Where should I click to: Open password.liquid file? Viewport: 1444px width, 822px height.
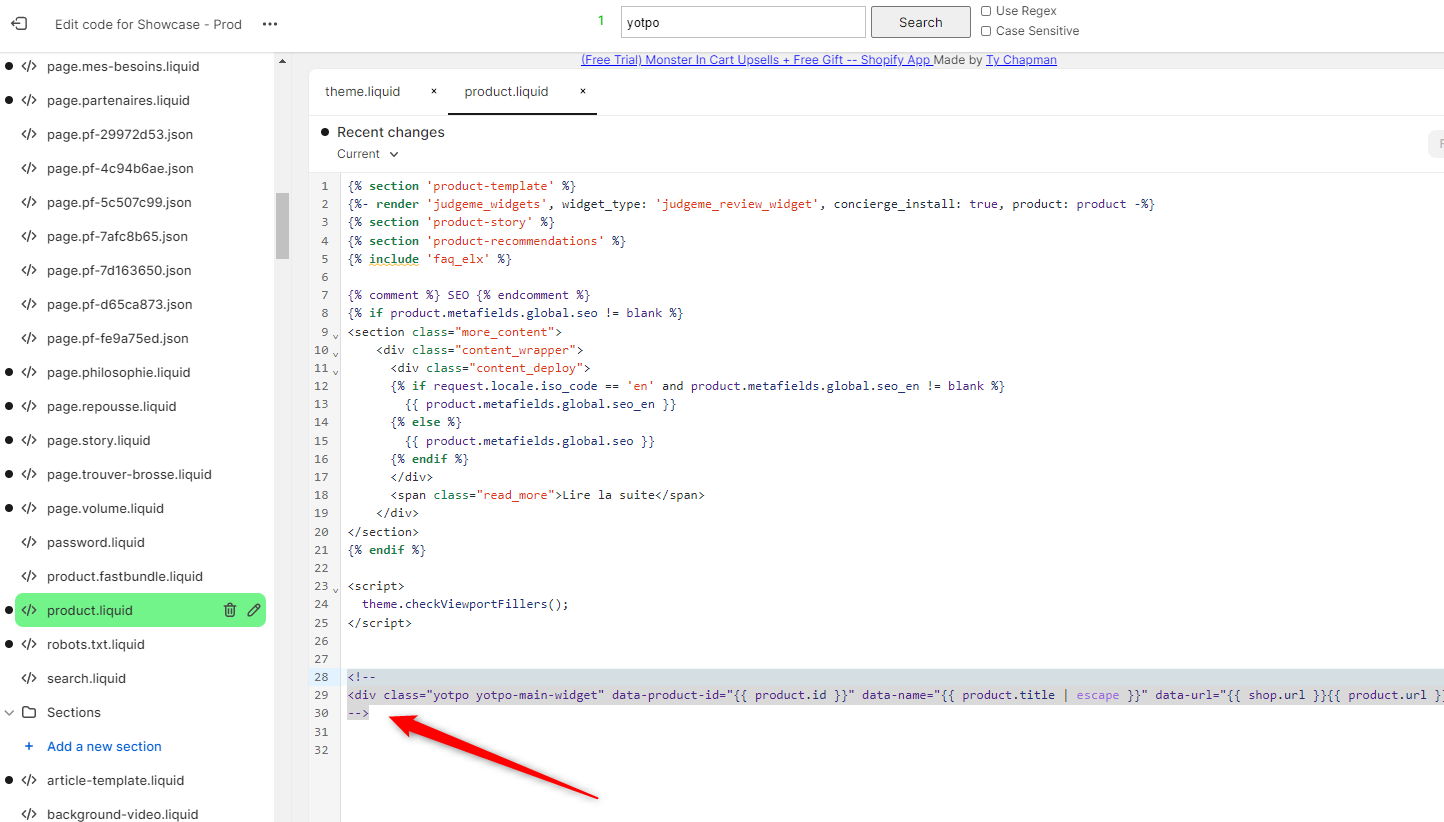(96, 542)
